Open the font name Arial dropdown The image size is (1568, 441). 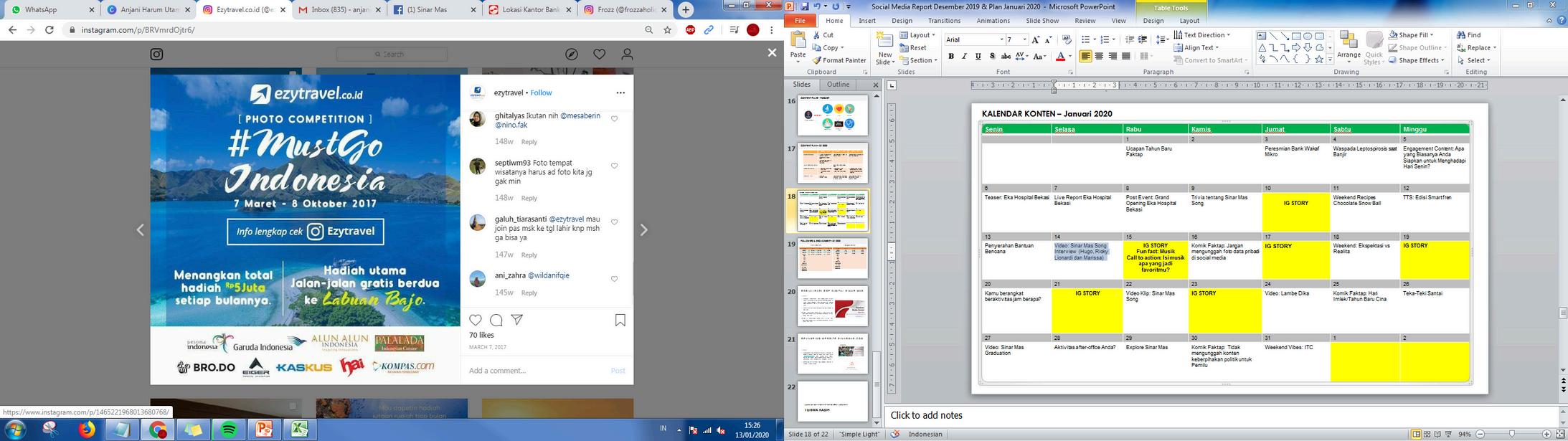pyautogui.click(x=1001, y=39)
